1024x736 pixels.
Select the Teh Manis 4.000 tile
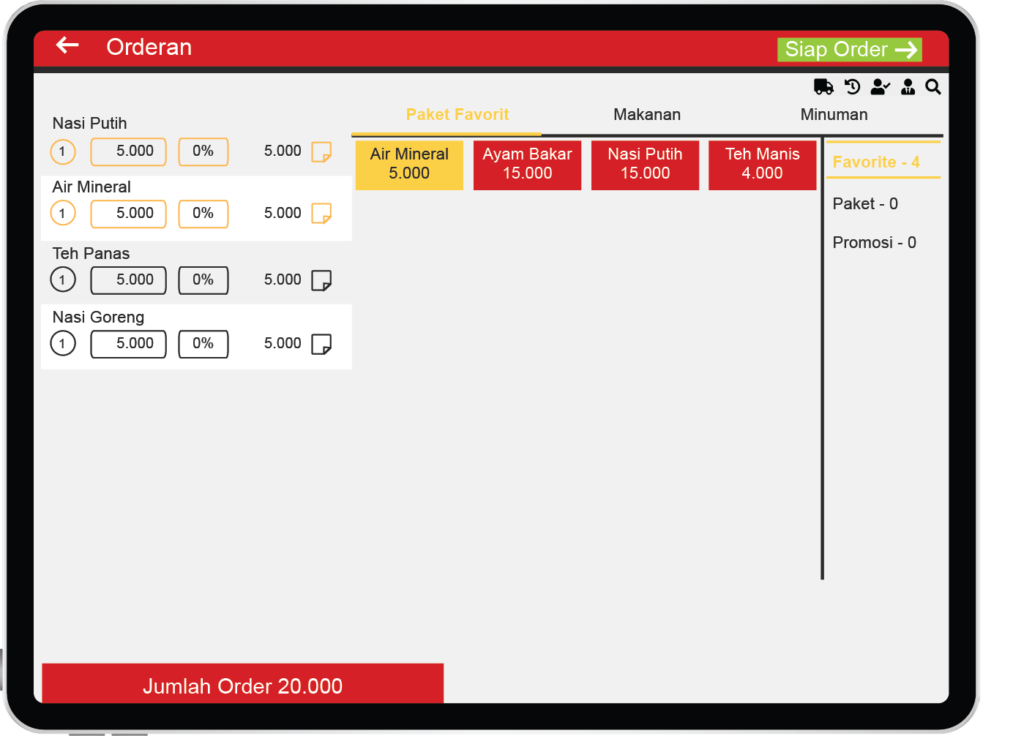(x=762, y=164)
